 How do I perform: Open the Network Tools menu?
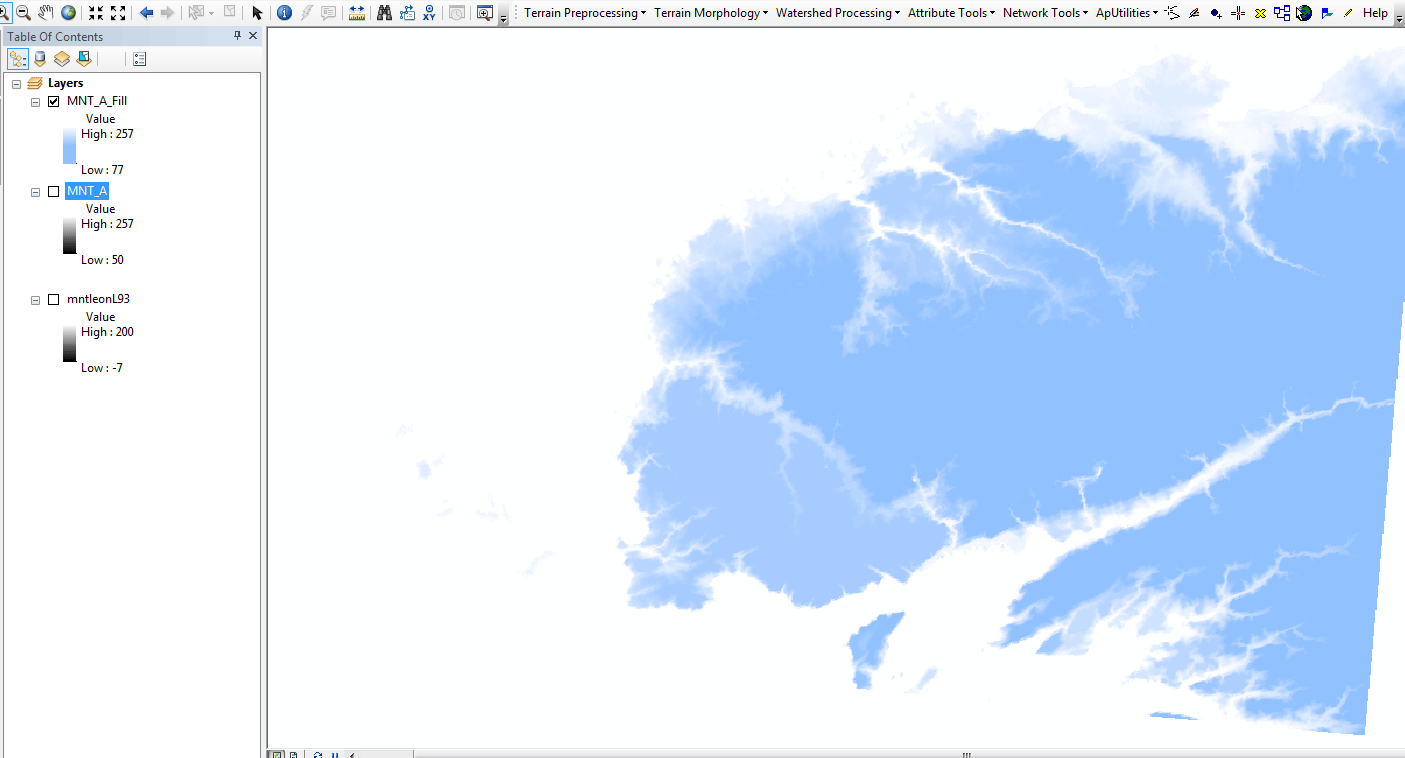(x=1045, y=13)
